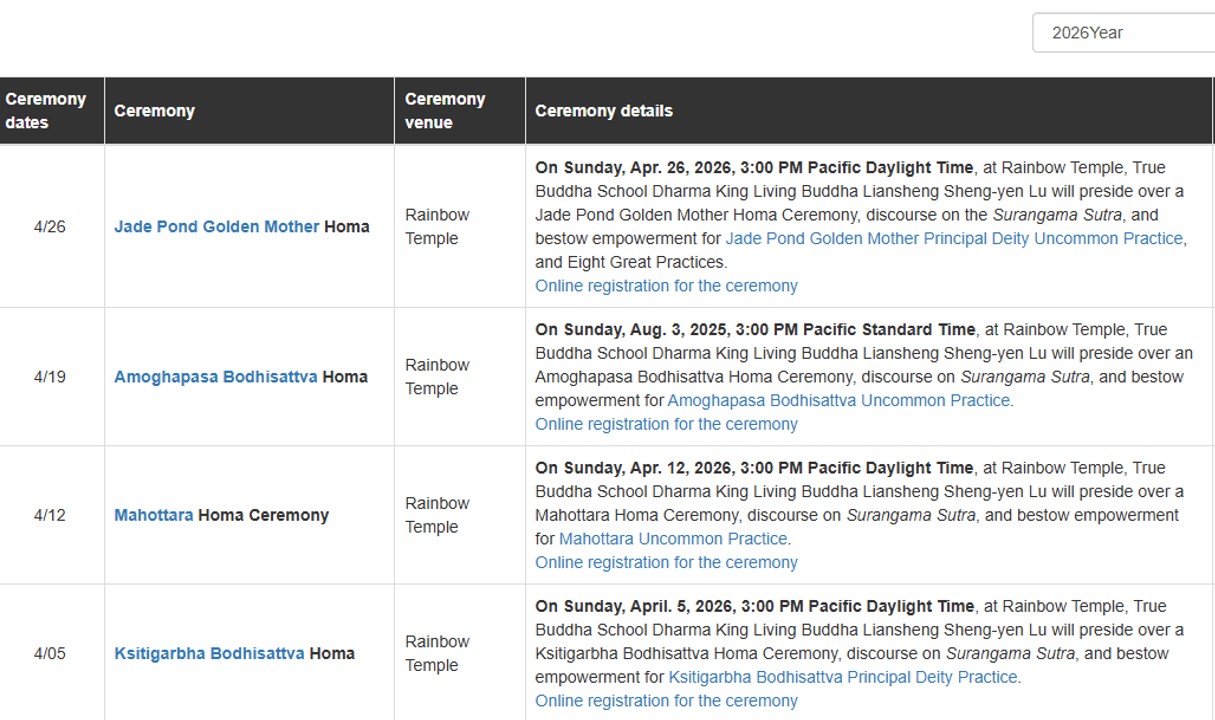Open Amoghapasa Bodhisattva link in Ceremony column
This screenshot has height=720, width=1215.
tap(215, 377)
